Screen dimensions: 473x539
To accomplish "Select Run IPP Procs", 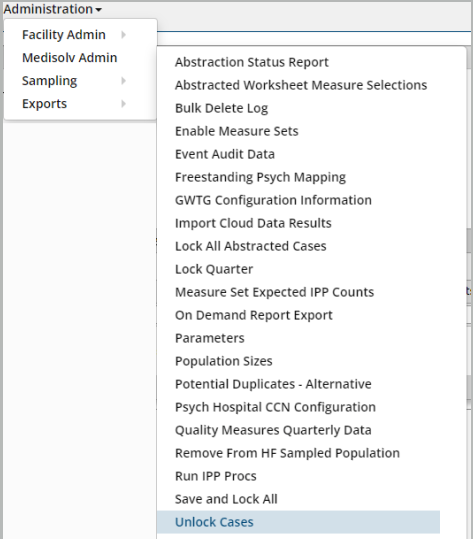I will 216,476.
